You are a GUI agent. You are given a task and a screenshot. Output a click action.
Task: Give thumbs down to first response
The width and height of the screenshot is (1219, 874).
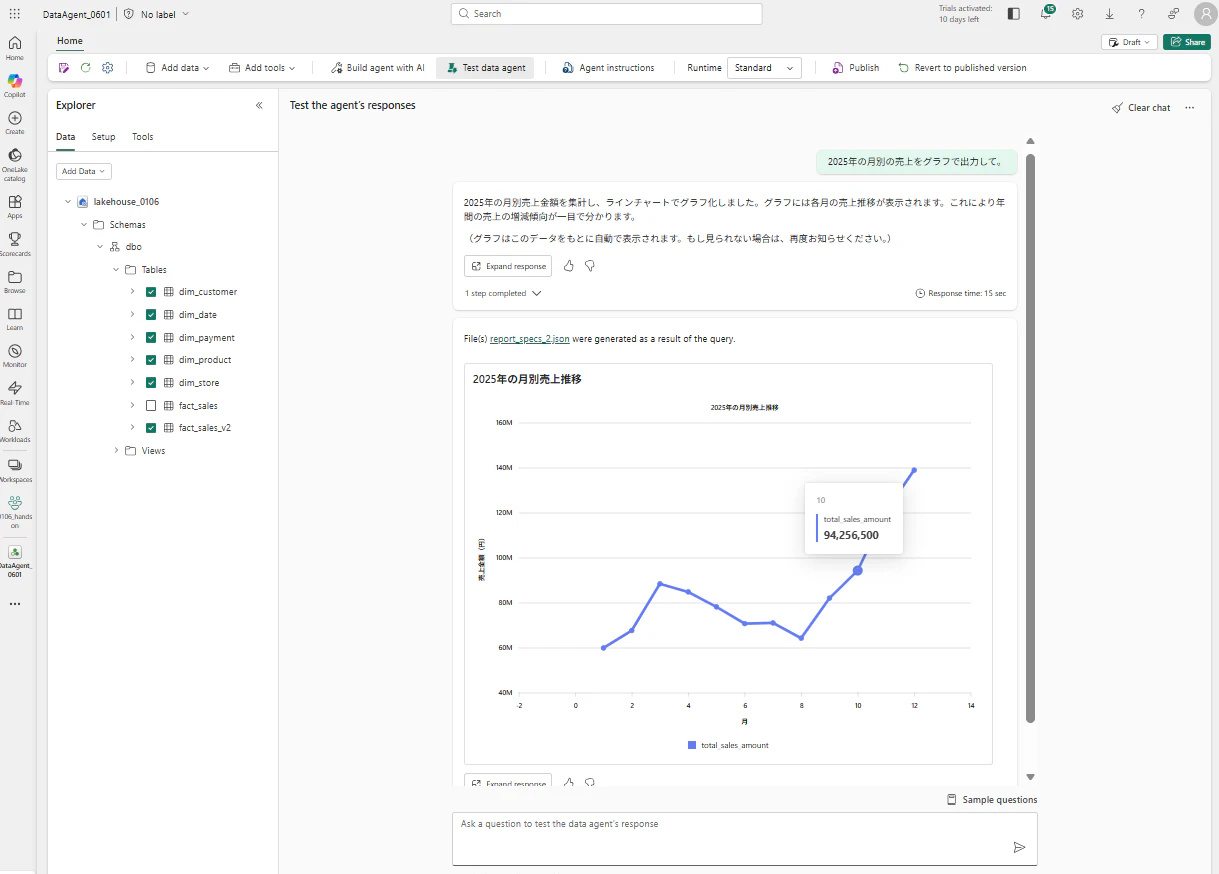(590, 266)
